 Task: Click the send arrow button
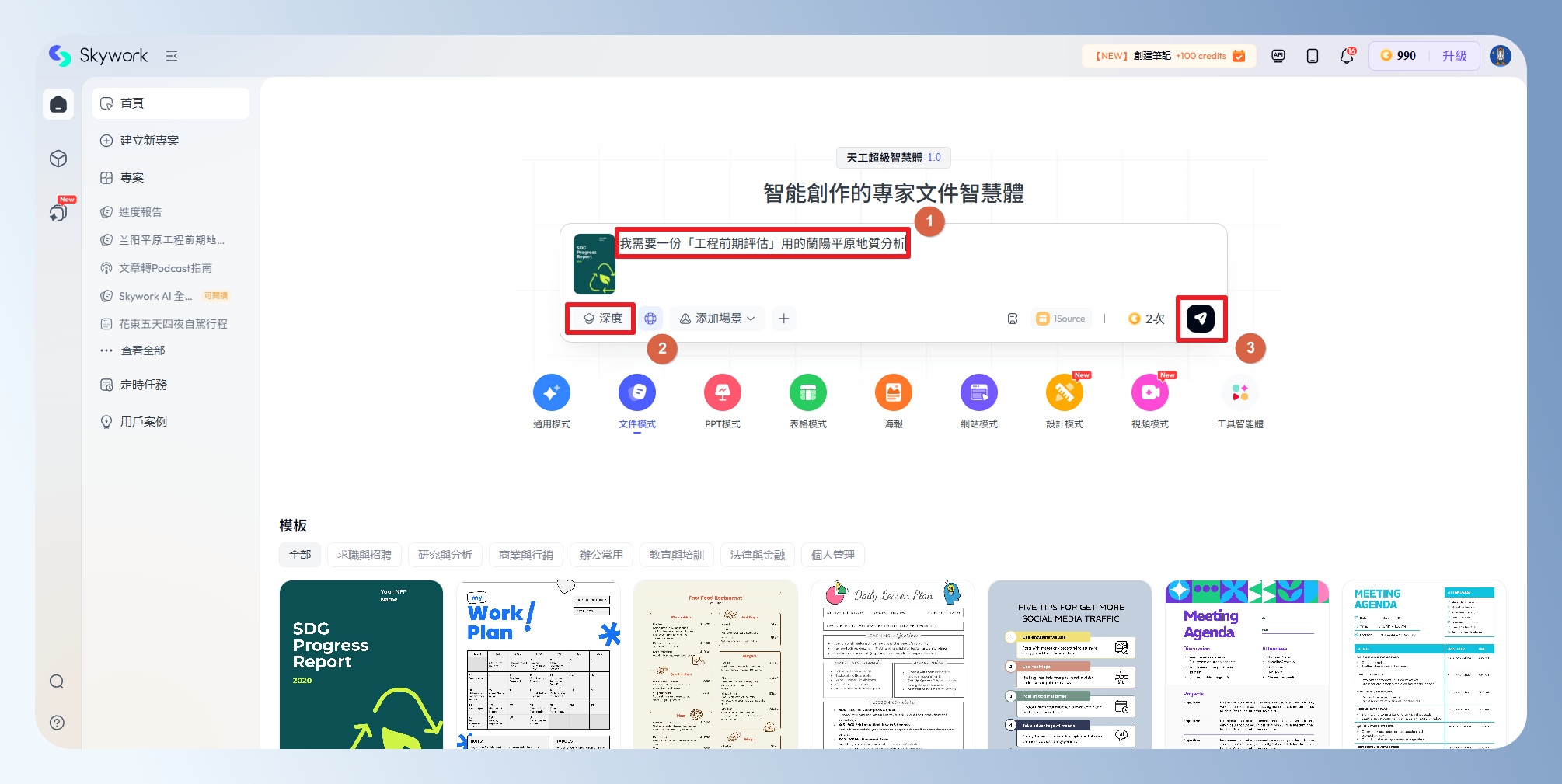[1201, 319]
